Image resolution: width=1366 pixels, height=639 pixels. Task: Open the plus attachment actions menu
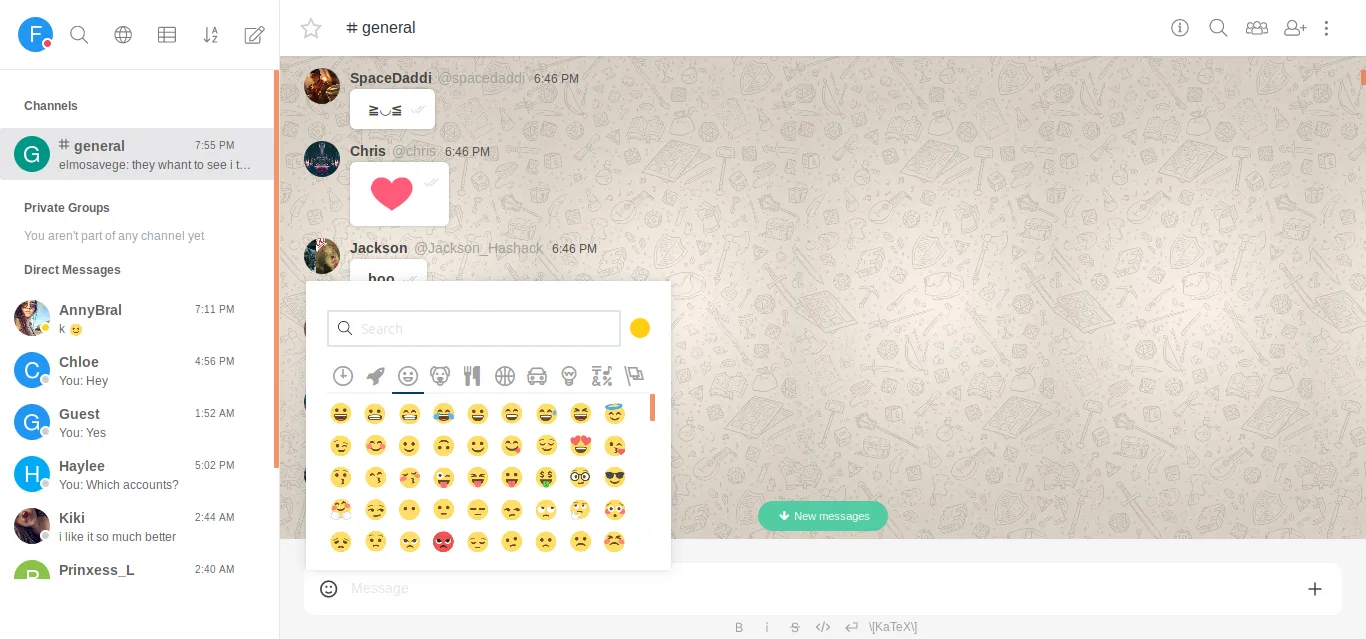1315,589
